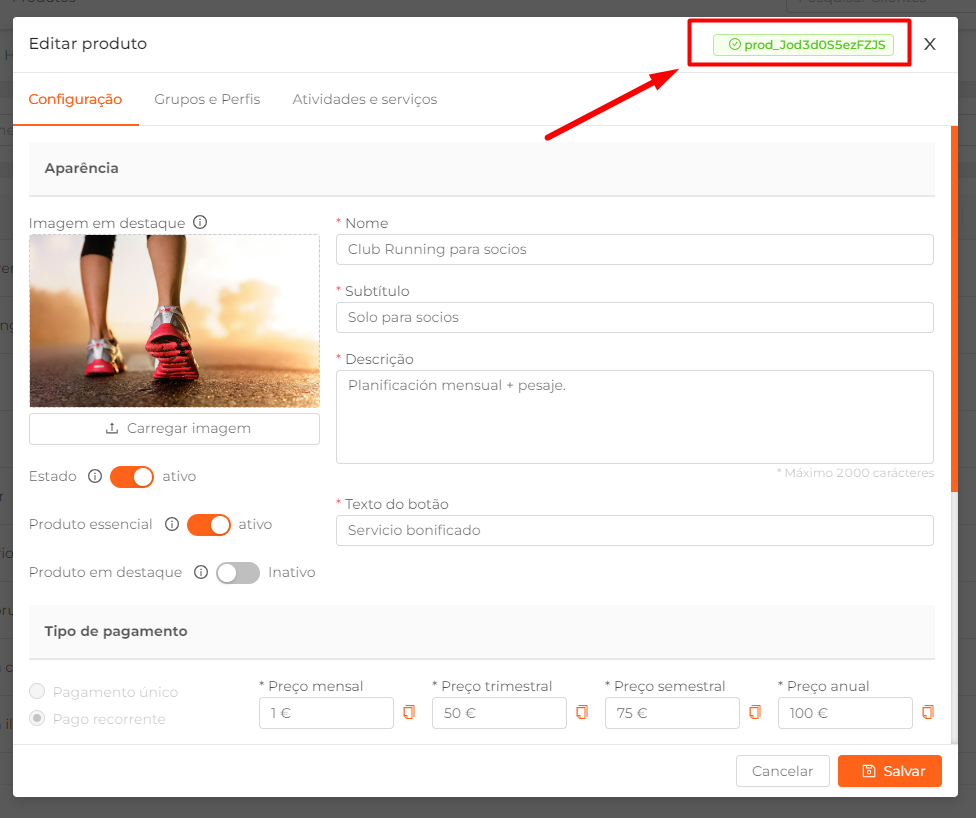The image size is (976, 818).
Task: Click the info icon beside Estado
Action: (x=95, y=476)
